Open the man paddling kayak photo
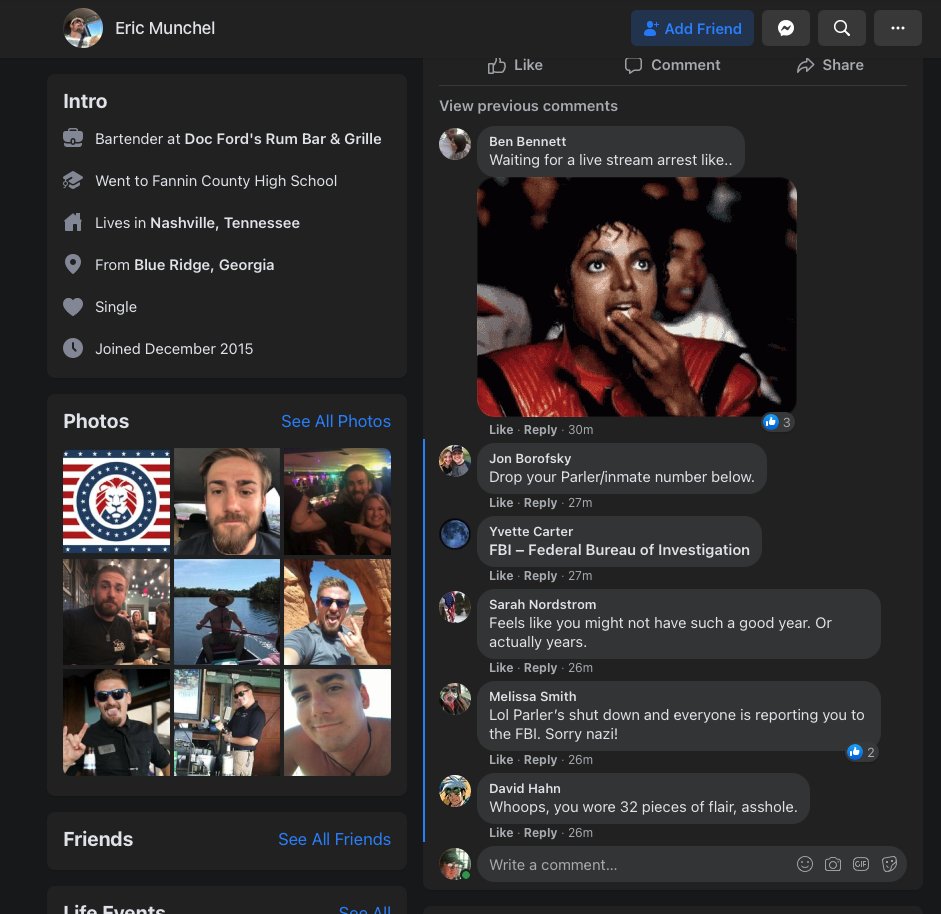 point(227,612)
